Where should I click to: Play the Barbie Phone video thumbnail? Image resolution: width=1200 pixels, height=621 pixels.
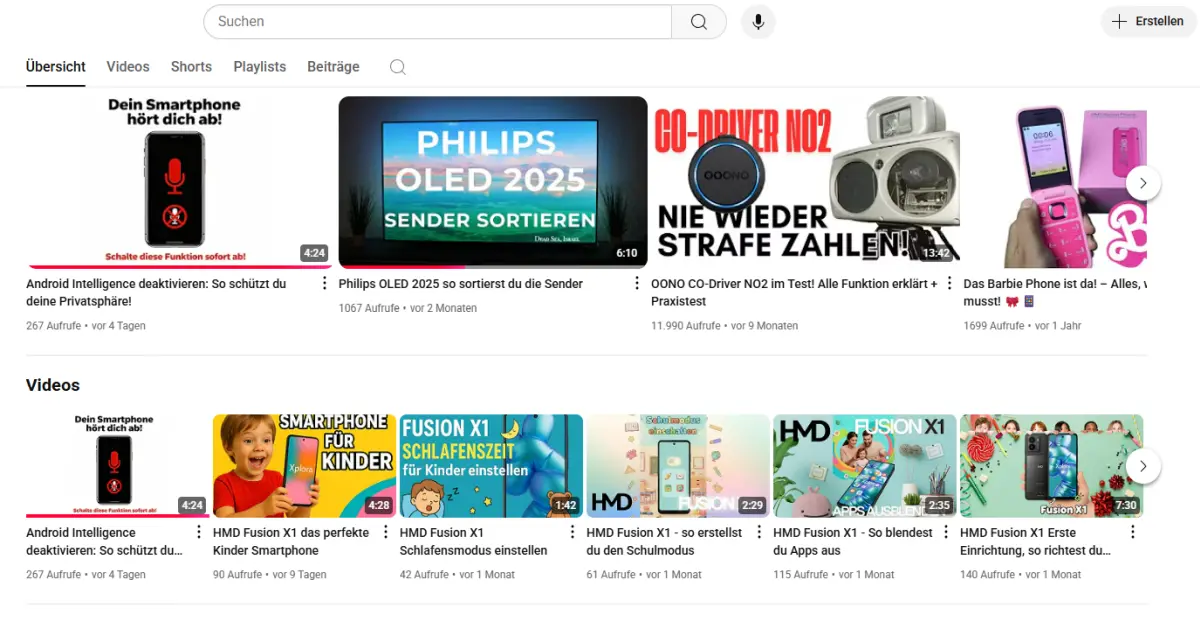[x=1055, y=182]
